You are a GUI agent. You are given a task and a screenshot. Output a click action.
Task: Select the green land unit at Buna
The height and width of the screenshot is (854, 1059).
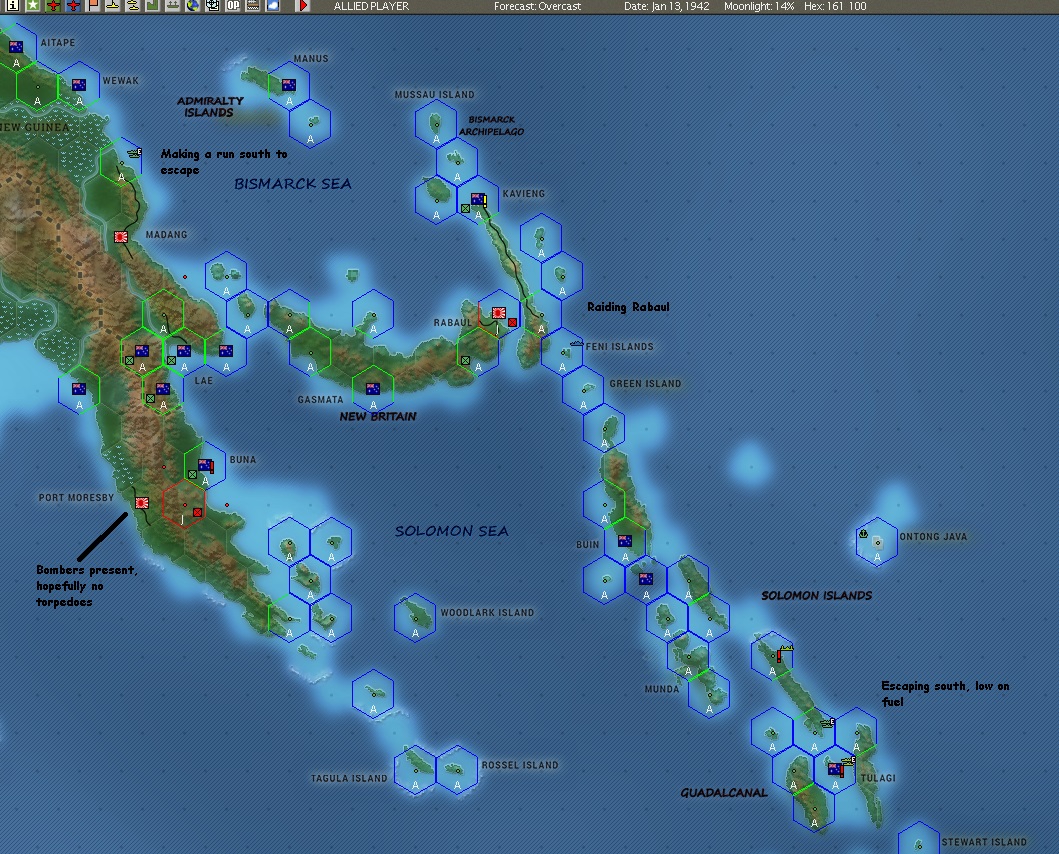tap(192, 475)
